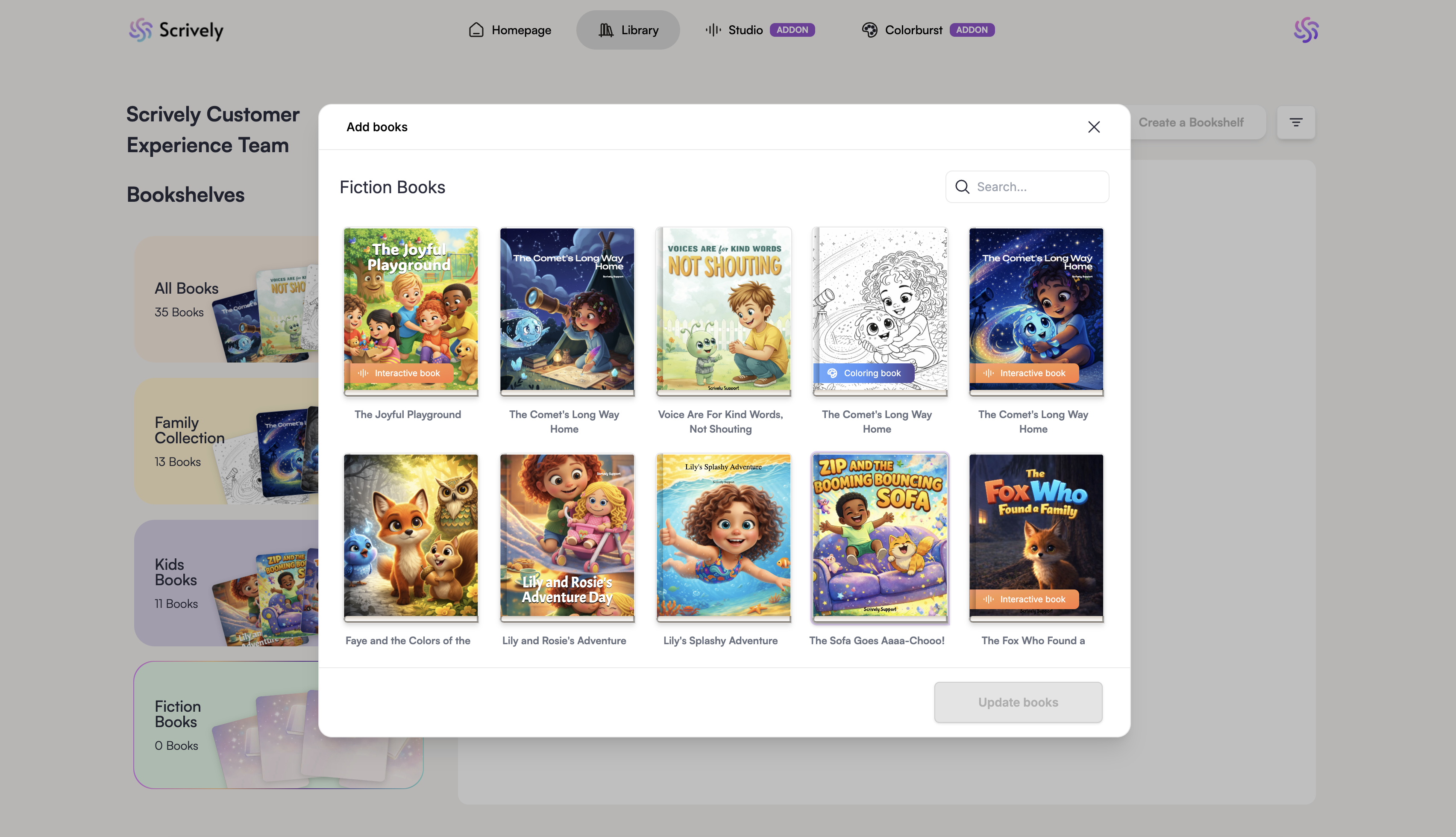Select The Fox Who Found a Family

tap(1036, 536)
